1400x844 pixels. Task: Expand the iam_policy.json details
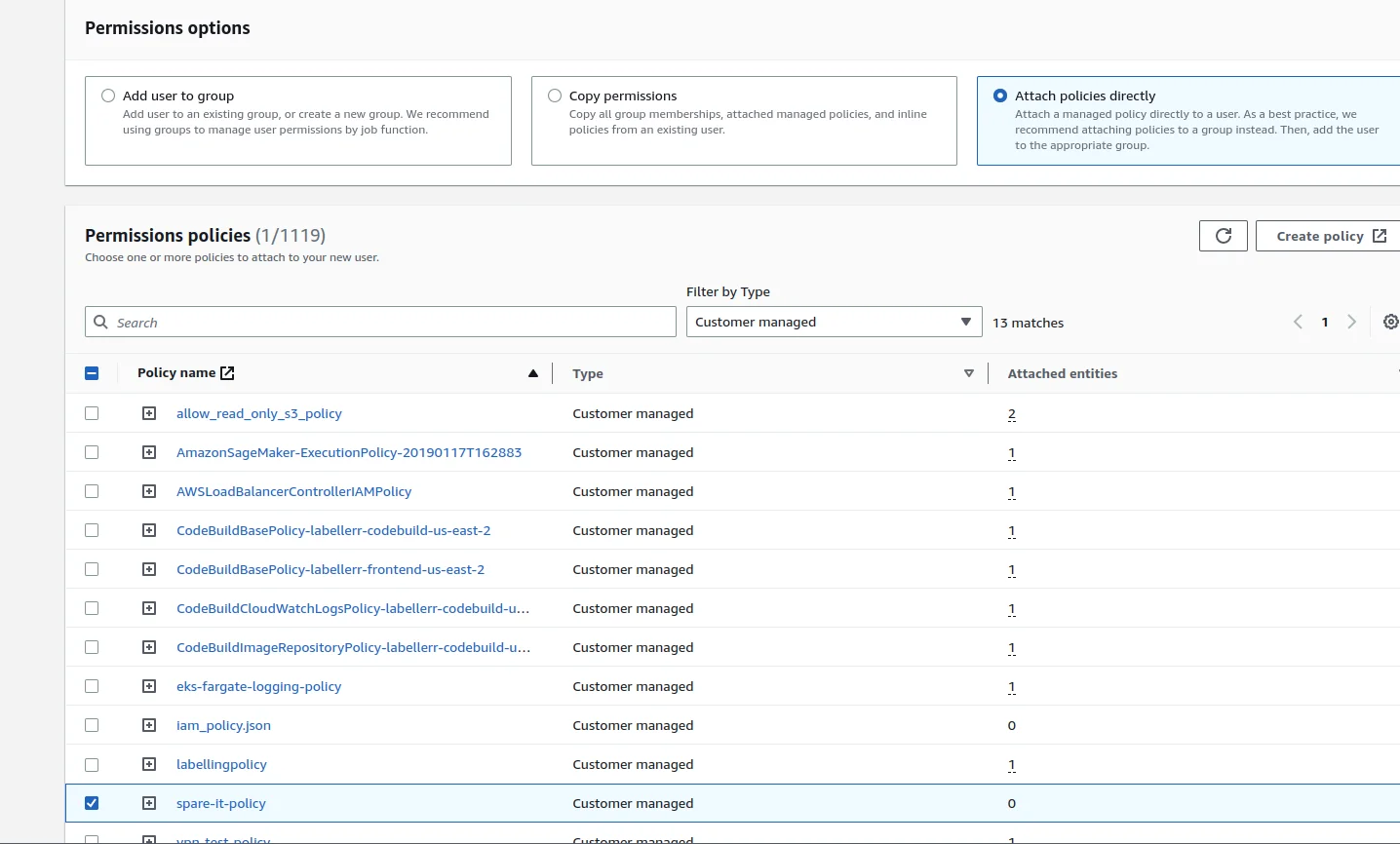click(x=149, y=725)
